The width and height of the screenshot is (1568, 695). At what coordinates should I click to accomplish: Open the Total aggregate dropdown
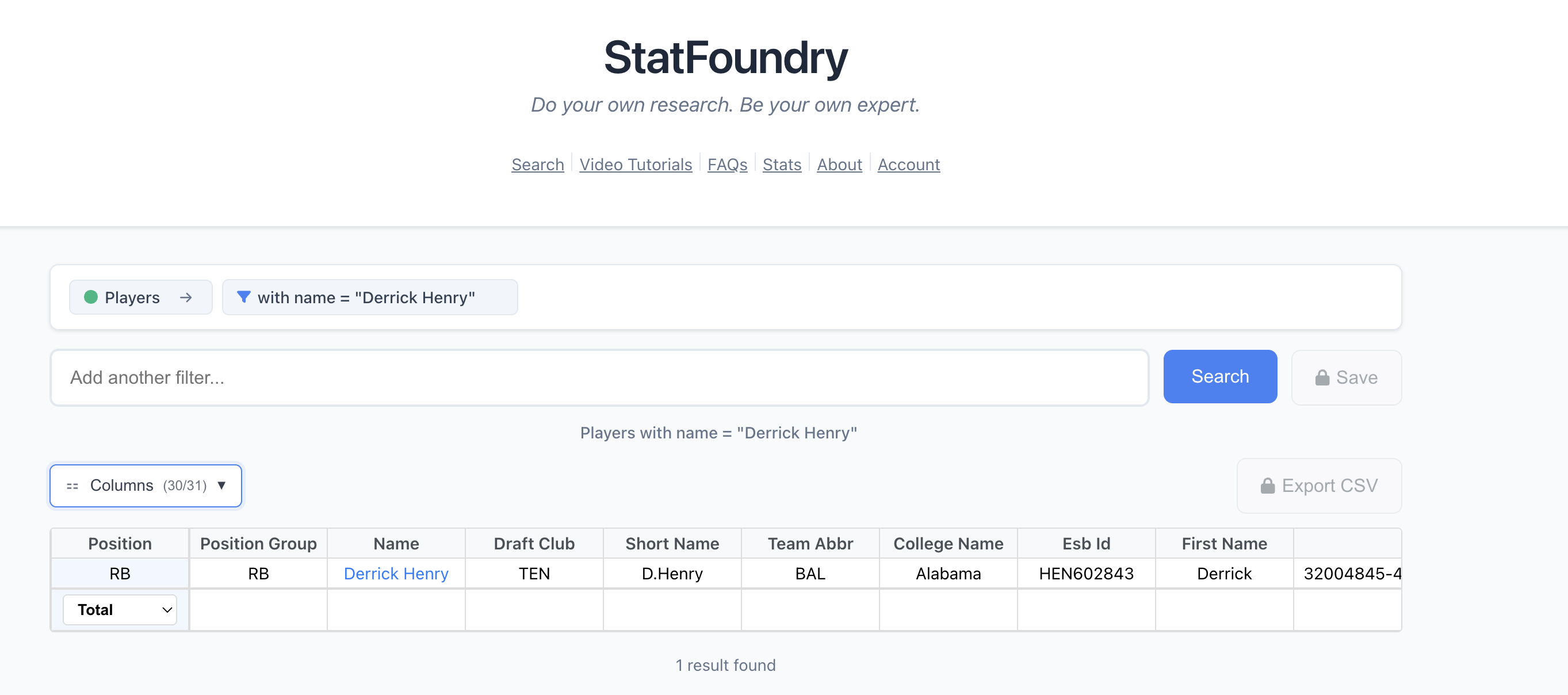pyautogui.click(x=120, y=610)
